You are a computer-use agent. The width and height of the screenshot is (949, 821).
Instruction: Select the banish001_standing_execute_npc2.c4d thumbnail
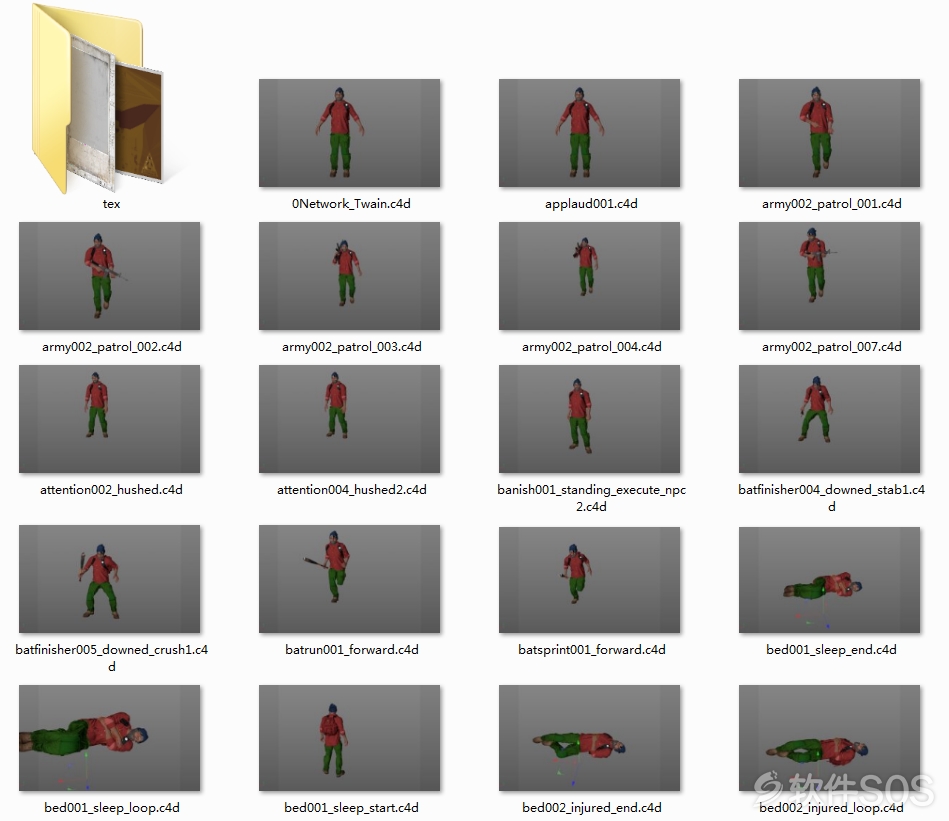pyautogui.click(x=589, y=419)
